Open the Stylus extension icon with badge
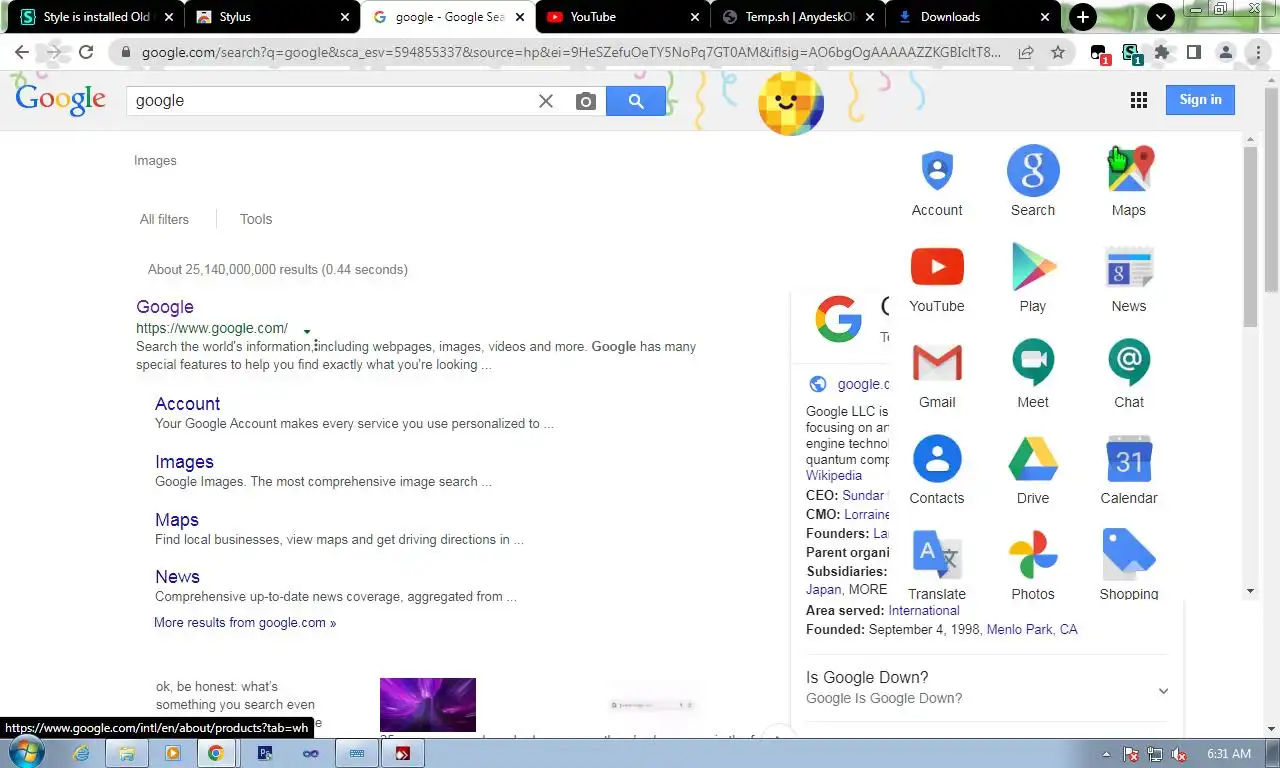 [x=1131, y=53]
